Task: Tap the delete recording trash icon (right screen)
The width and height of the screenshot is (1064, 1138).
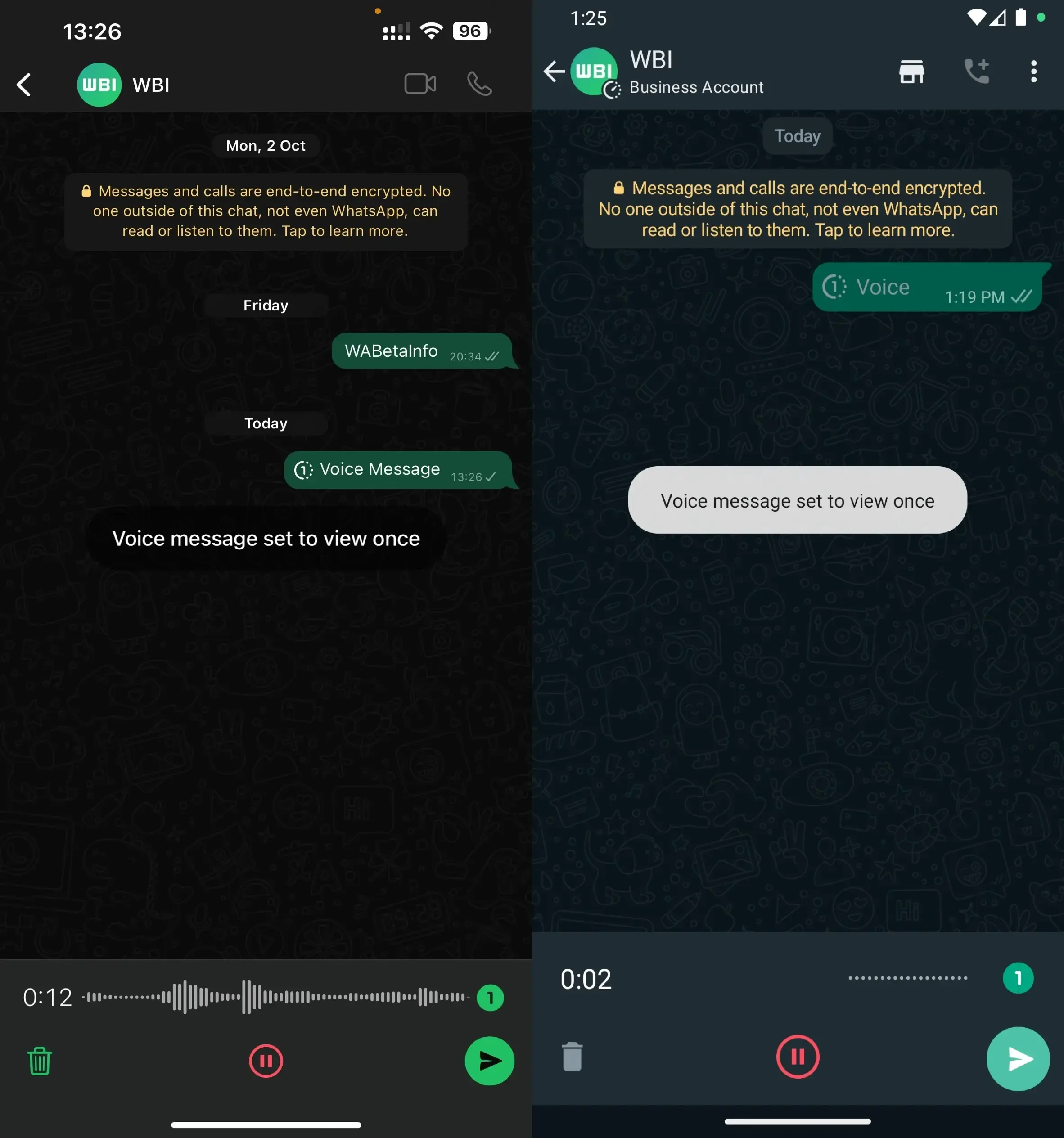Action: click(571, 1058)
